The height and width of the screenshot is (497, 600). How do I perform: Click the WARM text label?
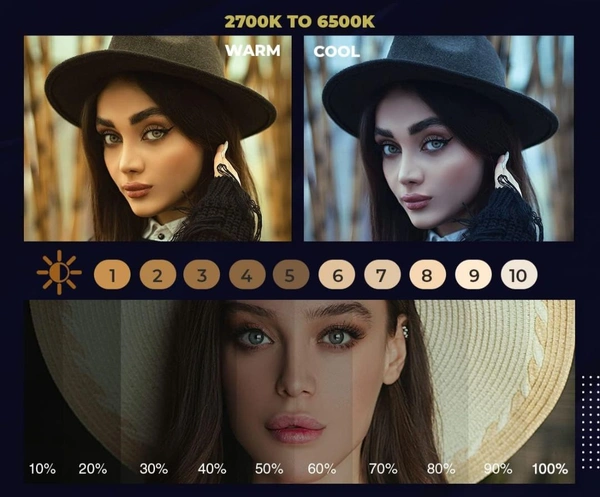(253, 51)
